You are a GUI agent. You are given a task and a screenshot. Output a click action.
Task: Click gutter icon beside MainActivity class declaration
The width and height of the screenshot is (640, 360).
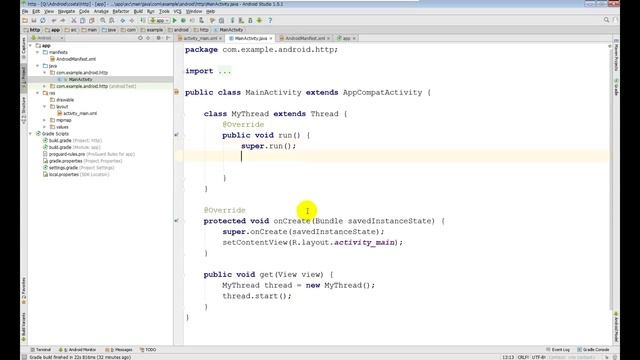[177, 92]
